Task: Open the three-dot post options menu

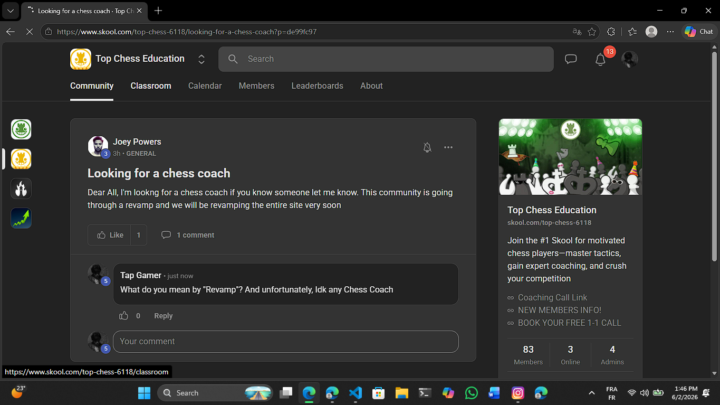Action: 448,147
